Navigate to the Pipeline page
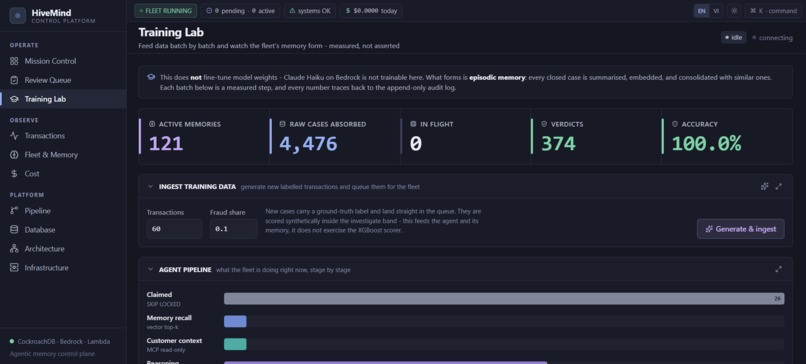 point(63,211)
